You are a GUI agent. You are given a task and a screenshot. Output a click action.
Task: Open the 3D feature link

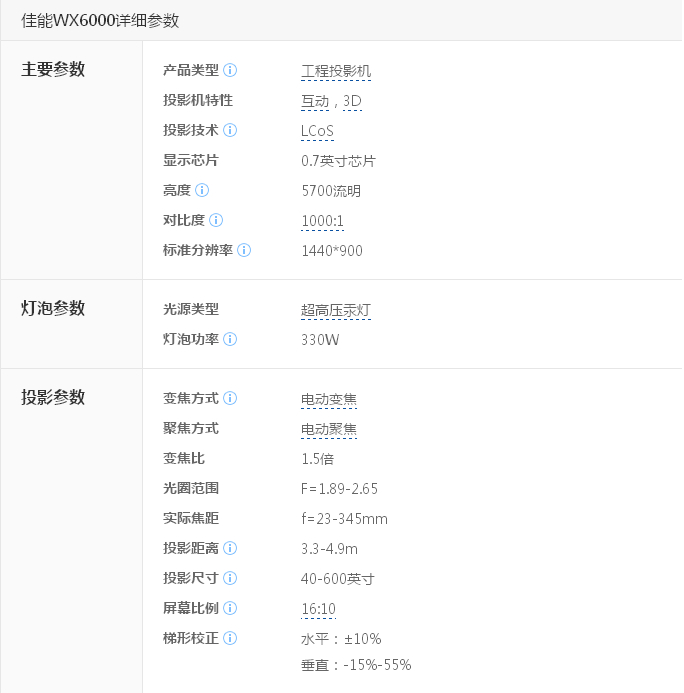click(x=352, y=101)
